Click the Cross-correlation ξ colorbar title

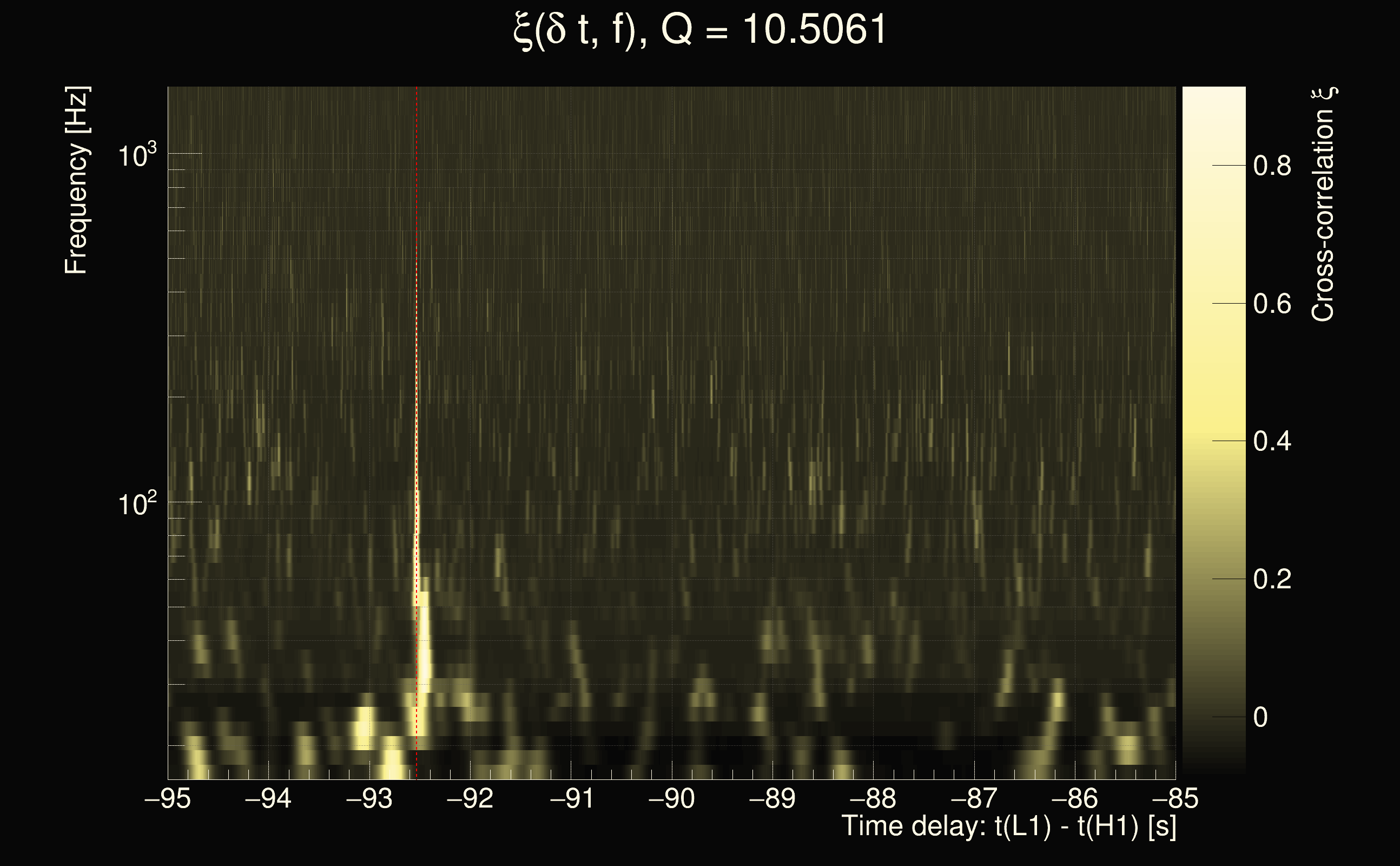1323,205
